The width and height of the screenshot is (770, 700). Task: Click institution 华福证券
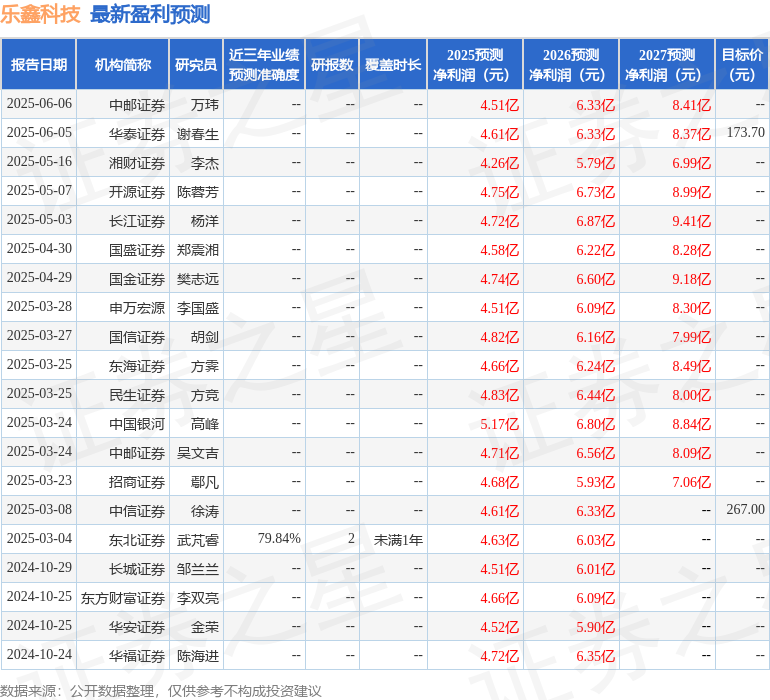137,656
